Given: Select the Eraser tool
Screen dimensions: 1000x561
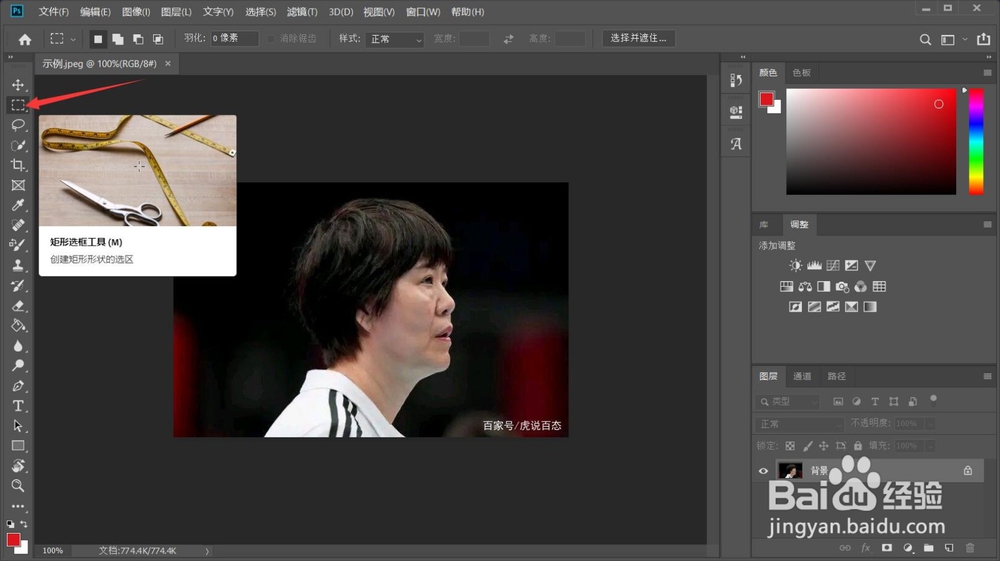Looking at the screenshot, I should click(x=18, y=305).
